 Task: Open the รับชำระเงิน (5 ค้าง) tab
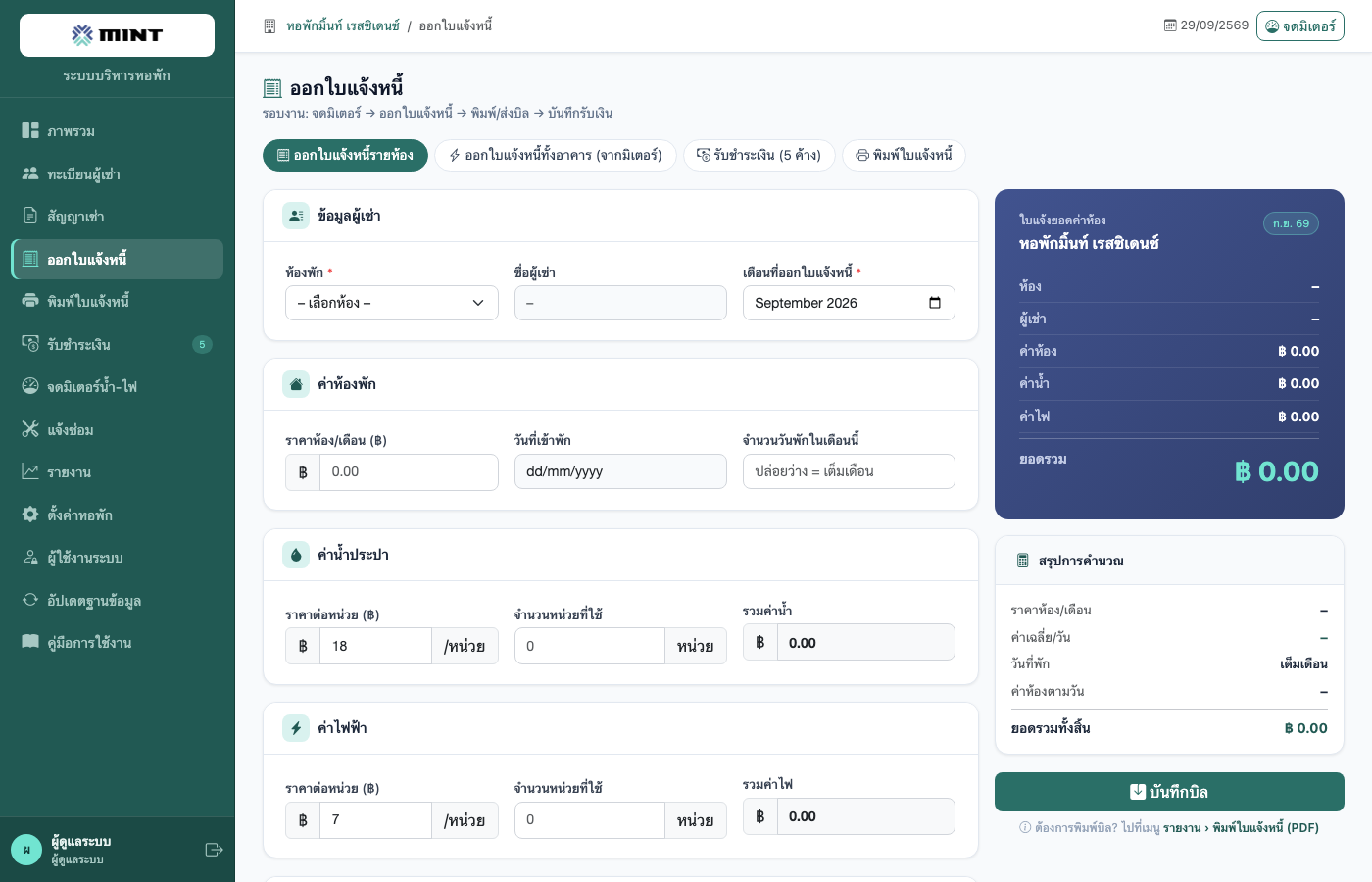point(759,155)
